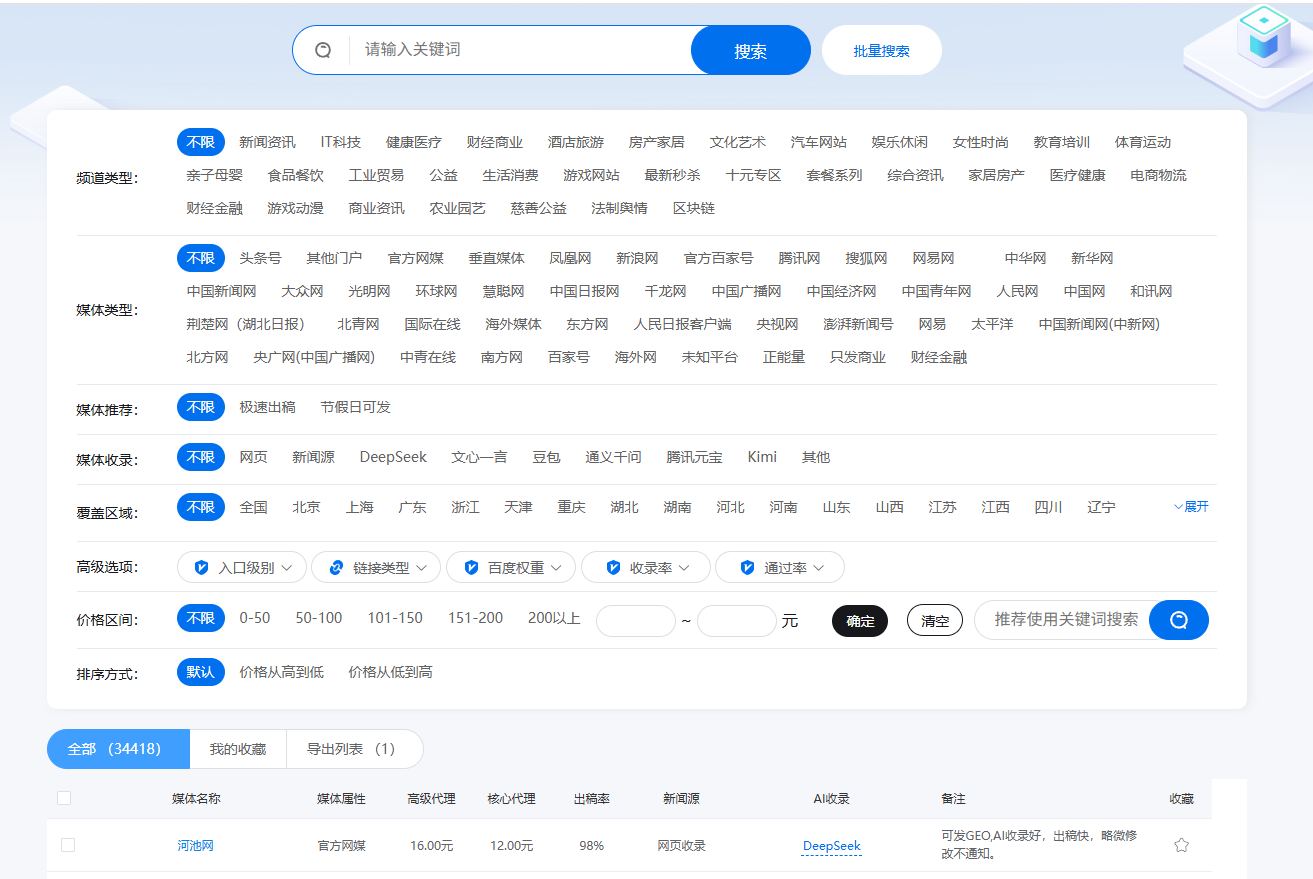This screenshot has height=879, width=1313.
Task: Click the 批量搜索 button
Action: (x=882, y=50)
